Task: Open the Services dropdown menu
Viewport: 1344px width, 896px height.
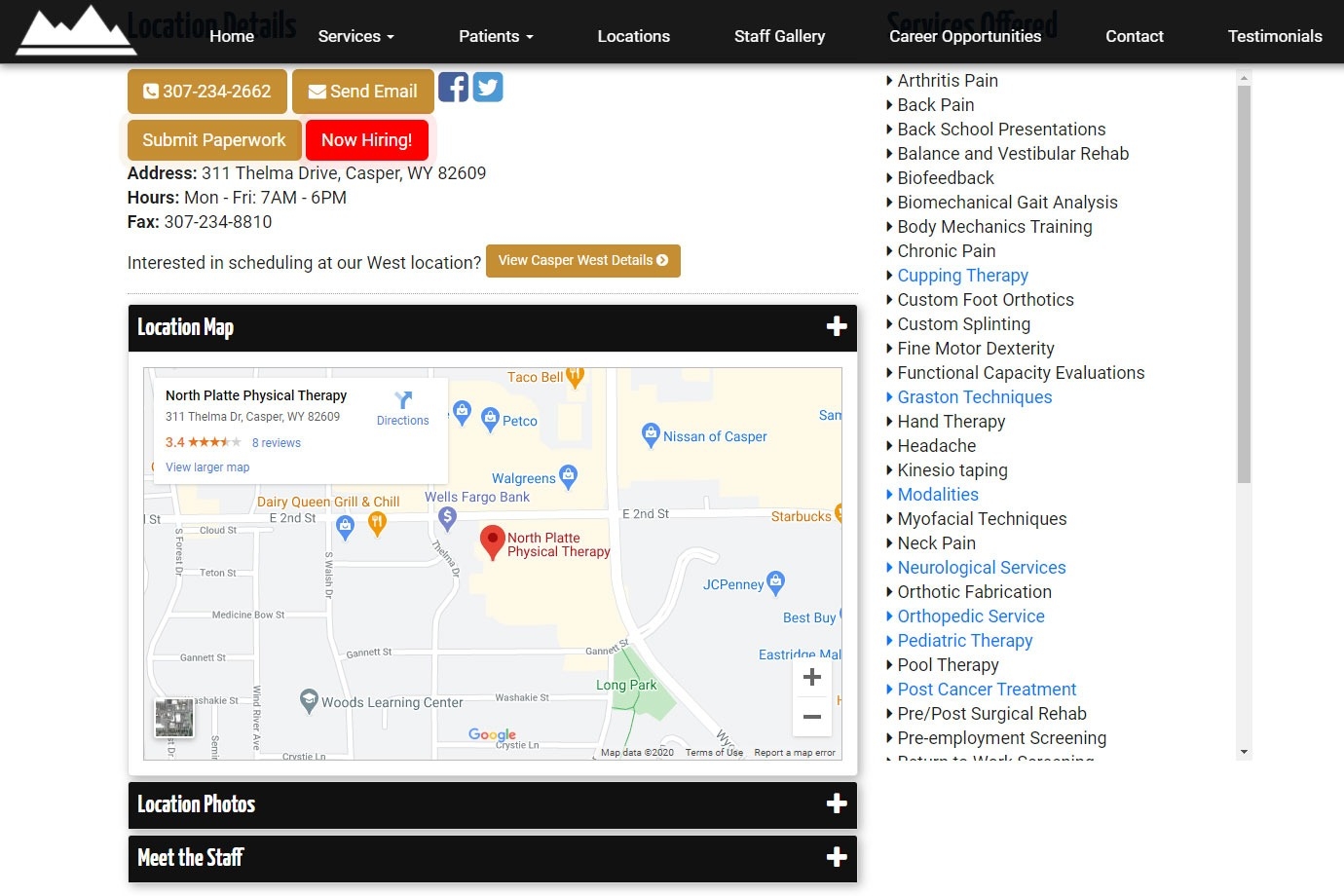Action: pos(356,36)
